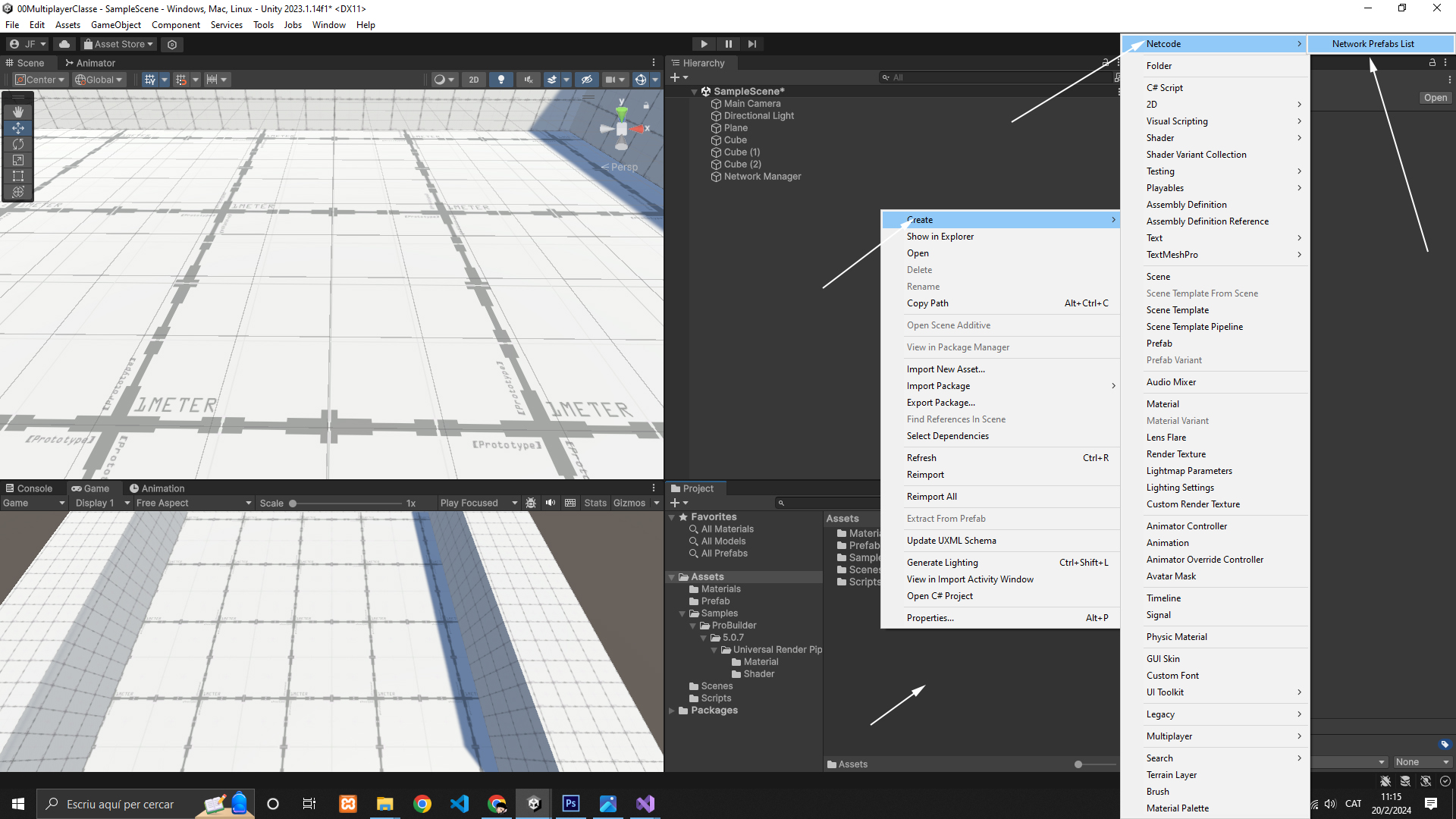Toggle scene lighting lightbulb

pyautogui.click(x=500, y=80)
